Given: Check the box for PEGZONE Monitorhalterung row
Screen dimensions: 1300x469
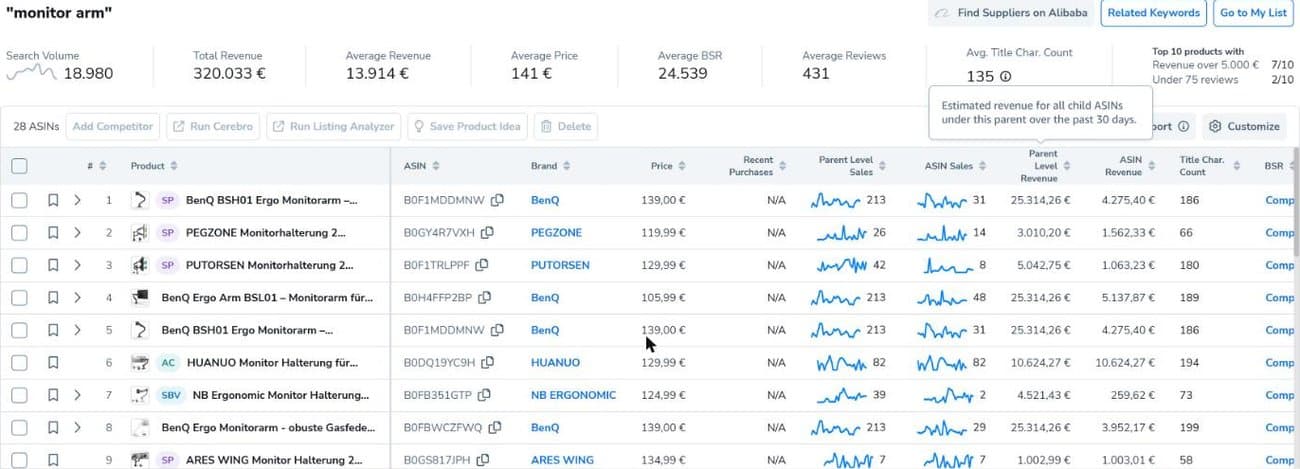Looking at the screenshot, I should click(19, 233).
